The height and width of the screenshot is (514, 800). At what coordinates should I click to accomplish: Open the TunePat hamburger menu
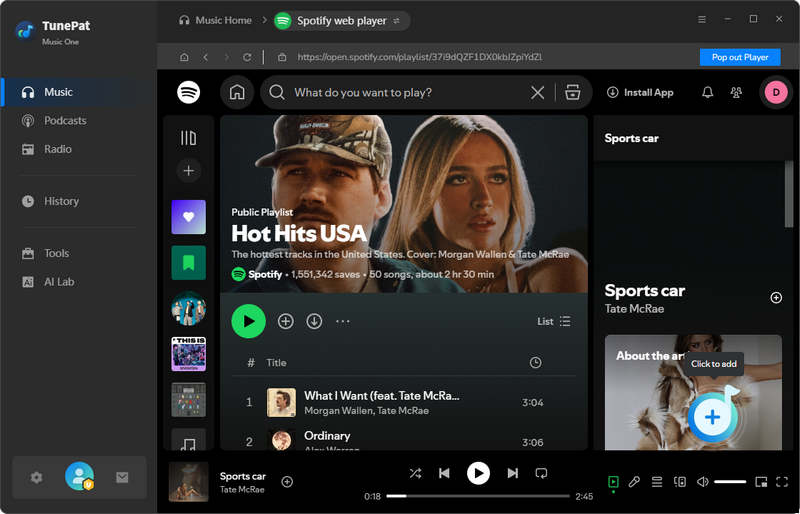point(702,19)
